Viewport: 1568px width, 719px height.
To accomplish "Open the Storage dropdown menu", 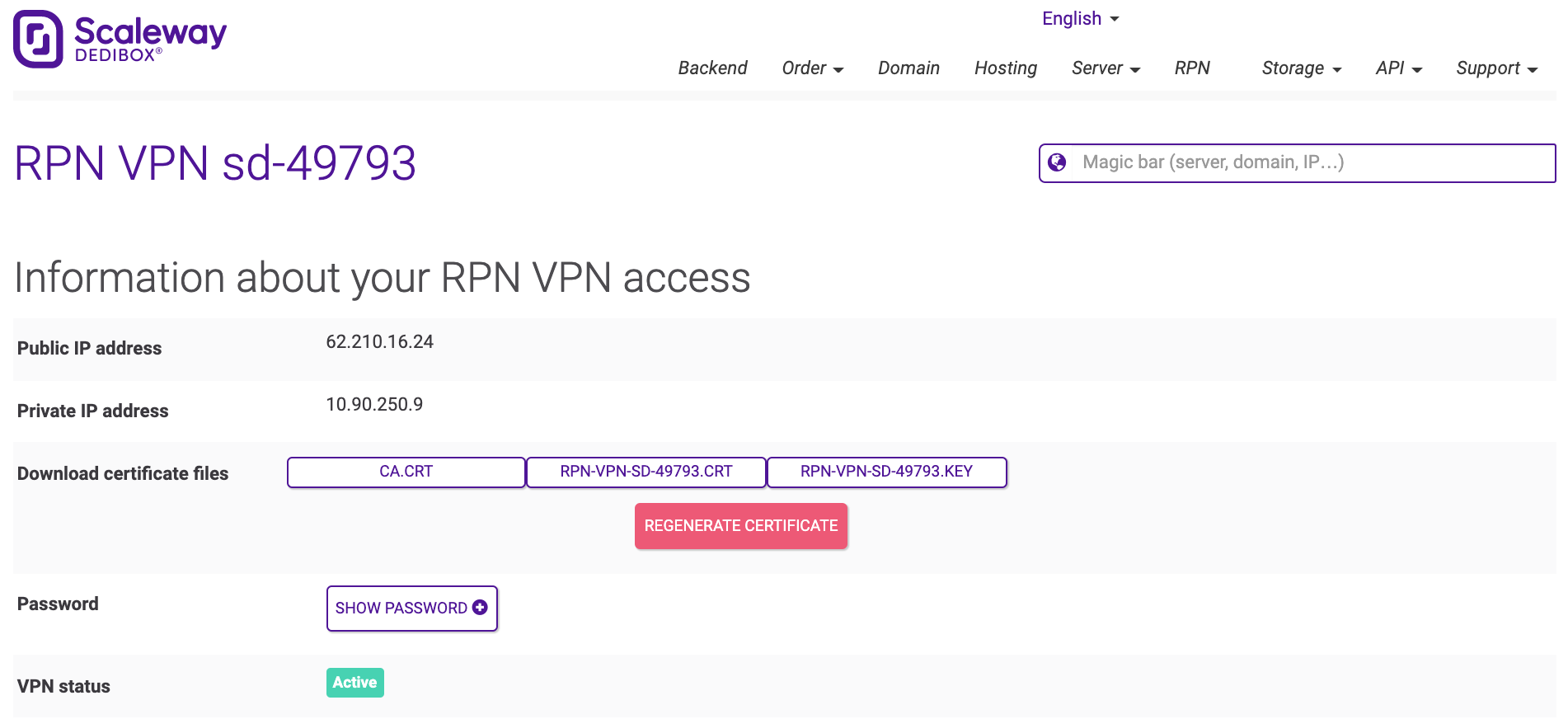I will point(1301,68).
